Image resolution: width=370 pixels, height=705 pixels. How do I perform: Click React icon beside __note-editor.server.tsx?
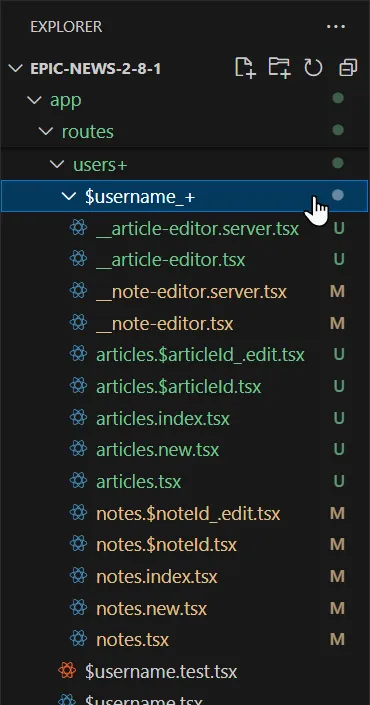point(78,291)
